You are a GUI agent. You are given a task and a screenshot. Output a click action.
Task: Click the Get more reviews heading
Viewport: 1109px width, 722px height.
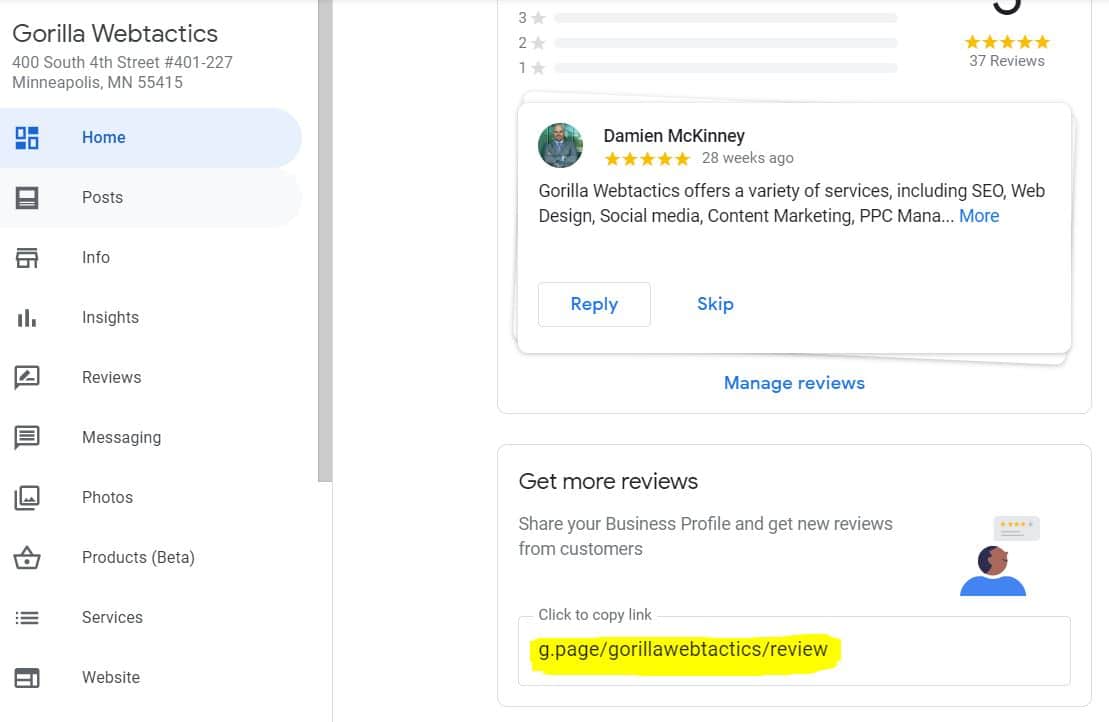point(608,482)
